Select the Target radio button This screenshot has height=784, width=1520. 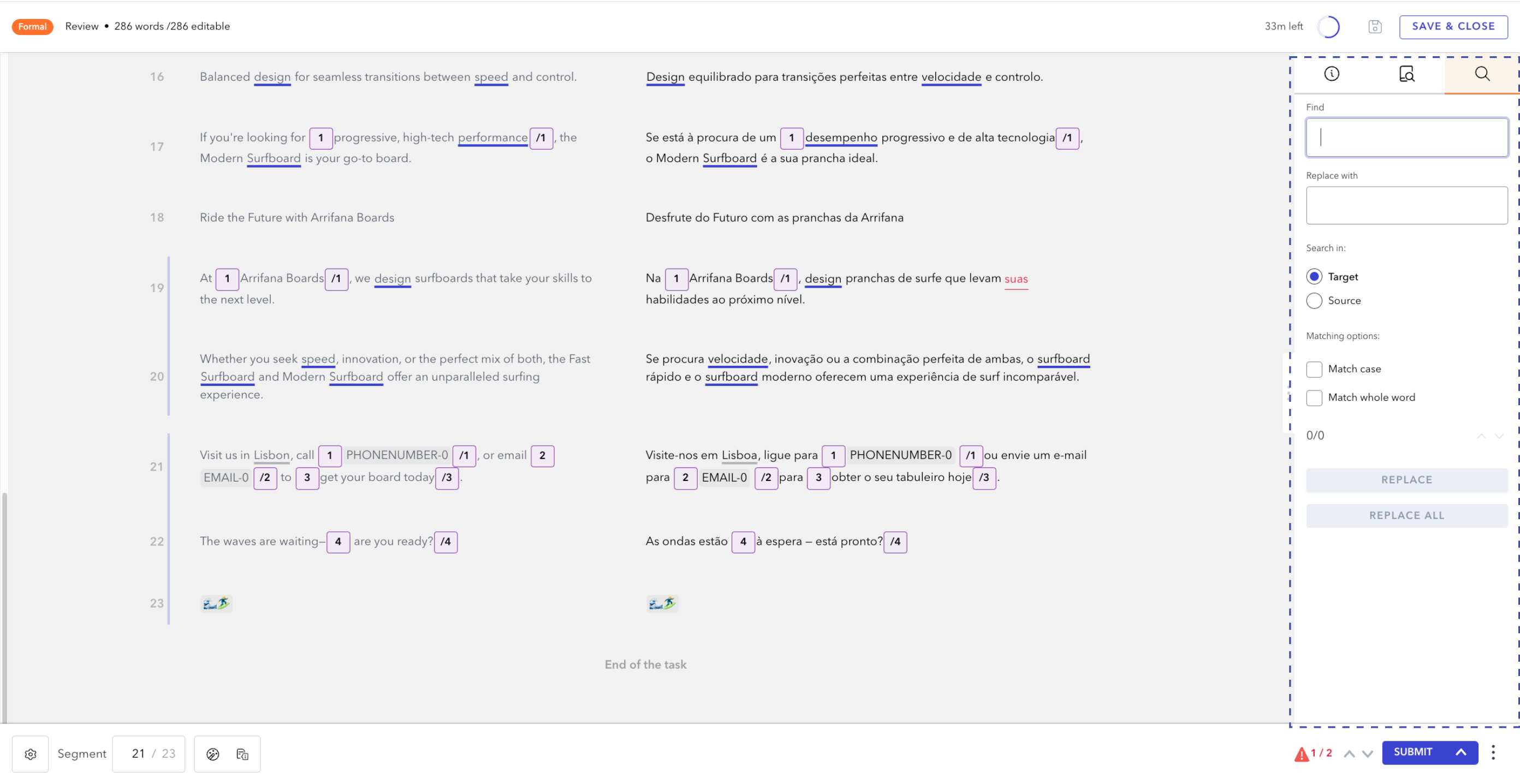(1314, 277)
